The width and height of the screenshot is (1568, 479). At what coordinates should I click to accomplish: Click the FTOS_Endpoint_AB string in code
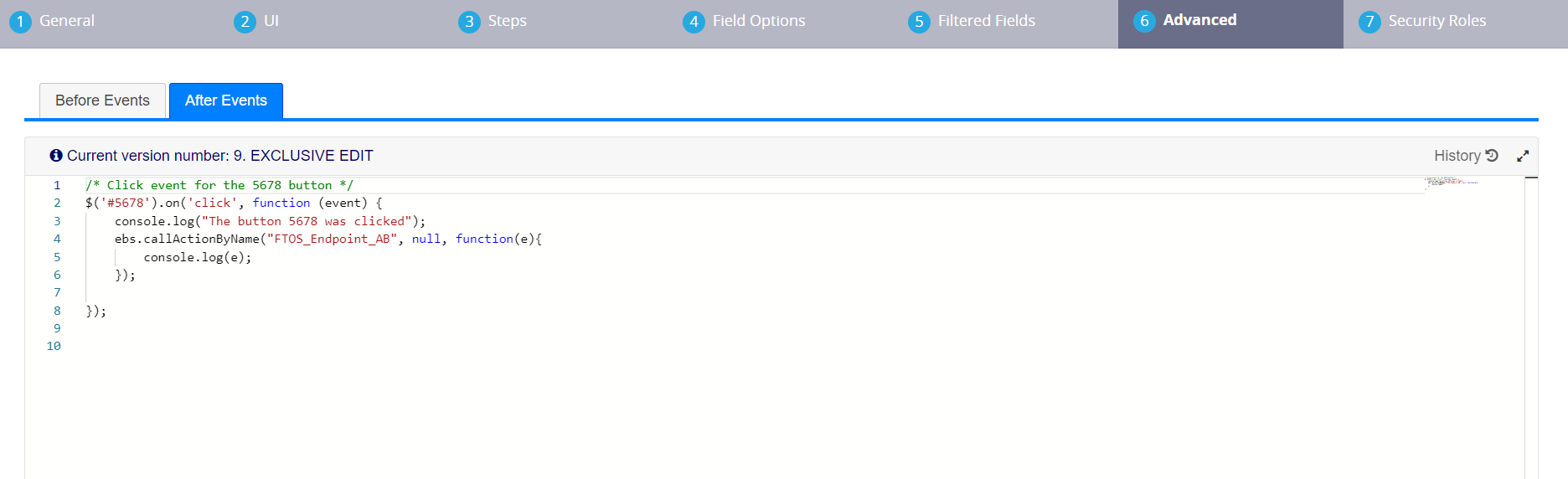(332, 239)
